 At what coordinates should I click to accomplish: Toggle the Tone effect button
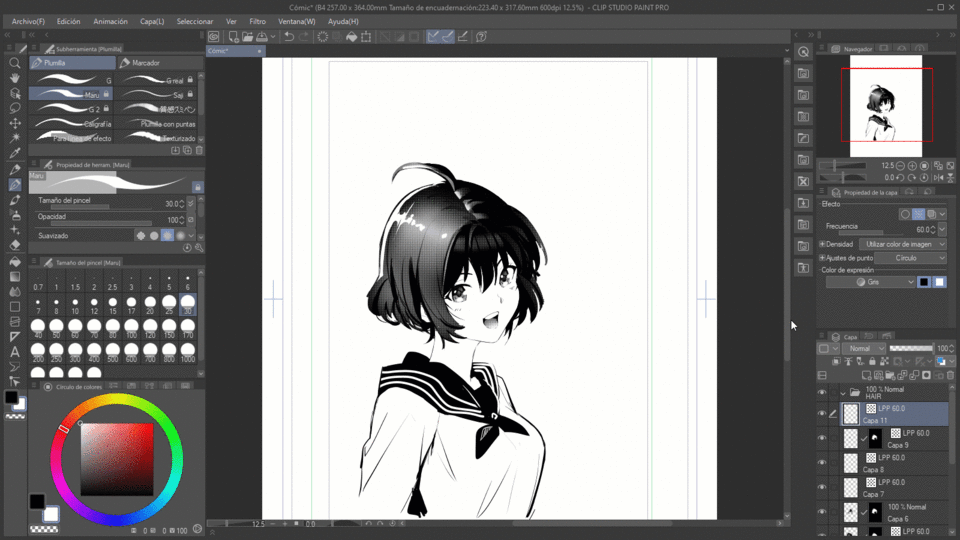click(x=918, y=214)
